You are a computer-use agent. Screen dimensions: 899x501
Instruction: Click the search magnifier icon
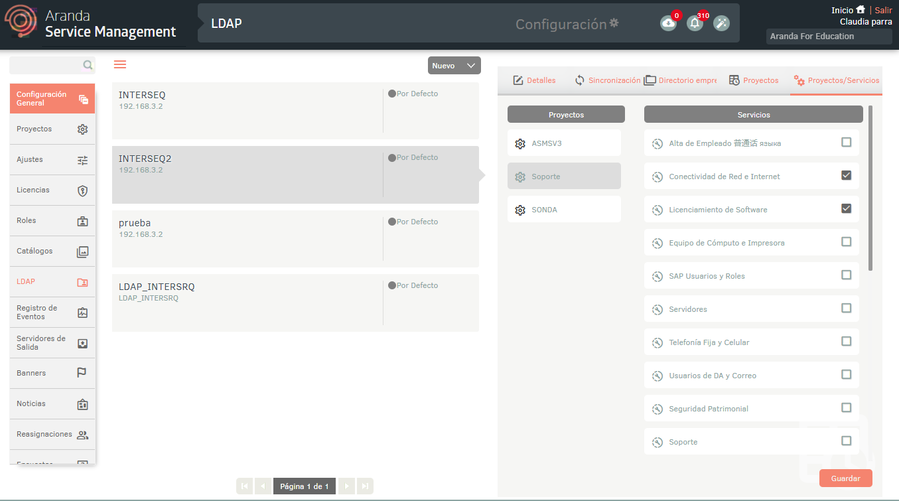pyautogui.click(x=87, y=65)
